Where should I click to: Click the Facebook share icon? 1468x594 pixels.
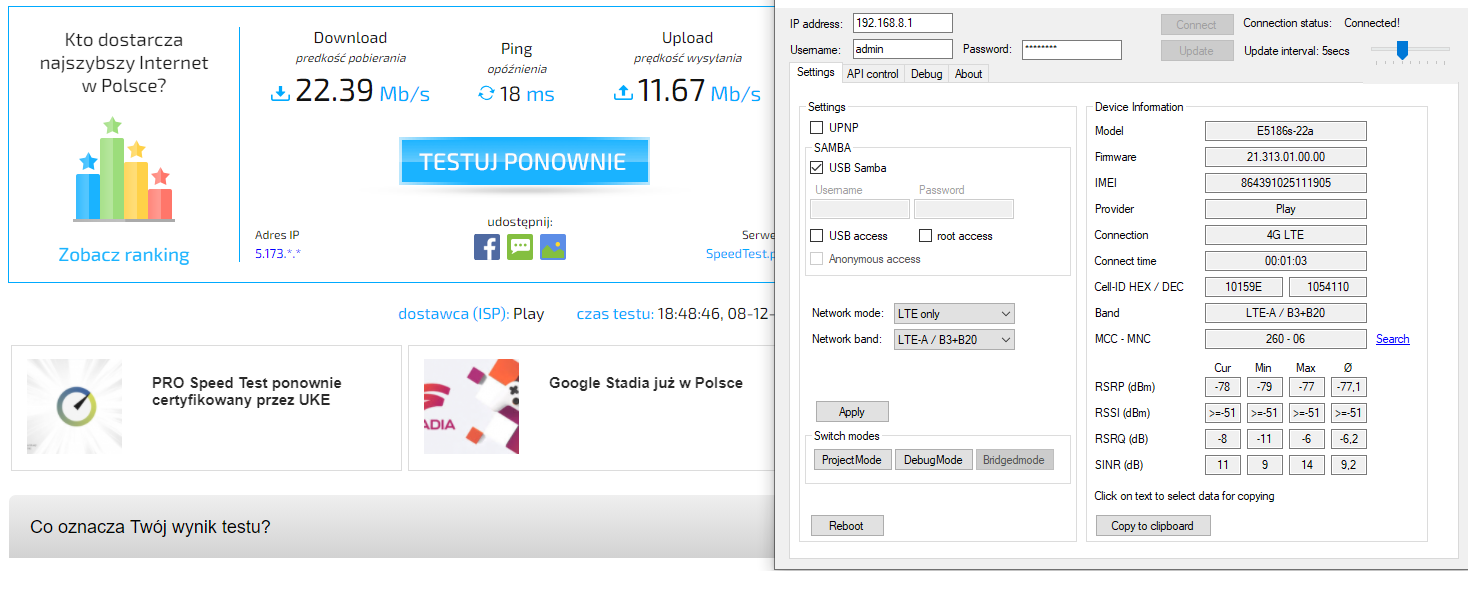487,247
